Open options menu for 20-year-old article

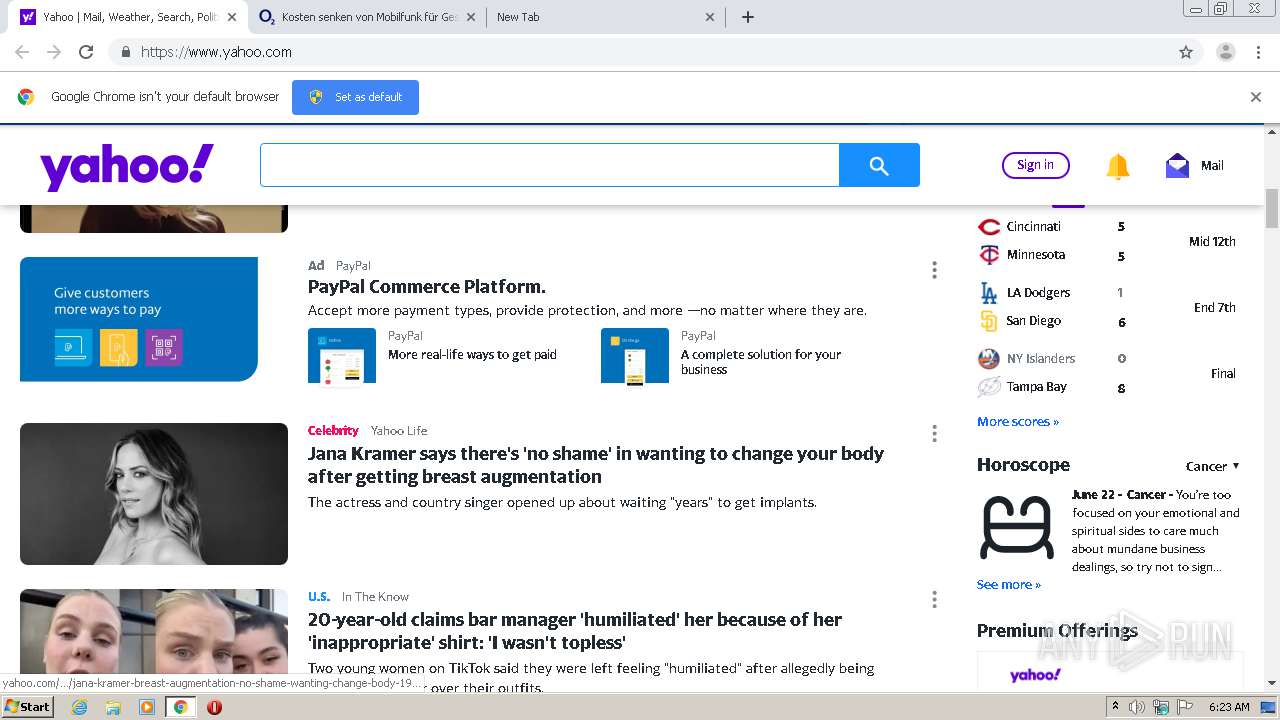pyautogui.click(x=934, y=599)
